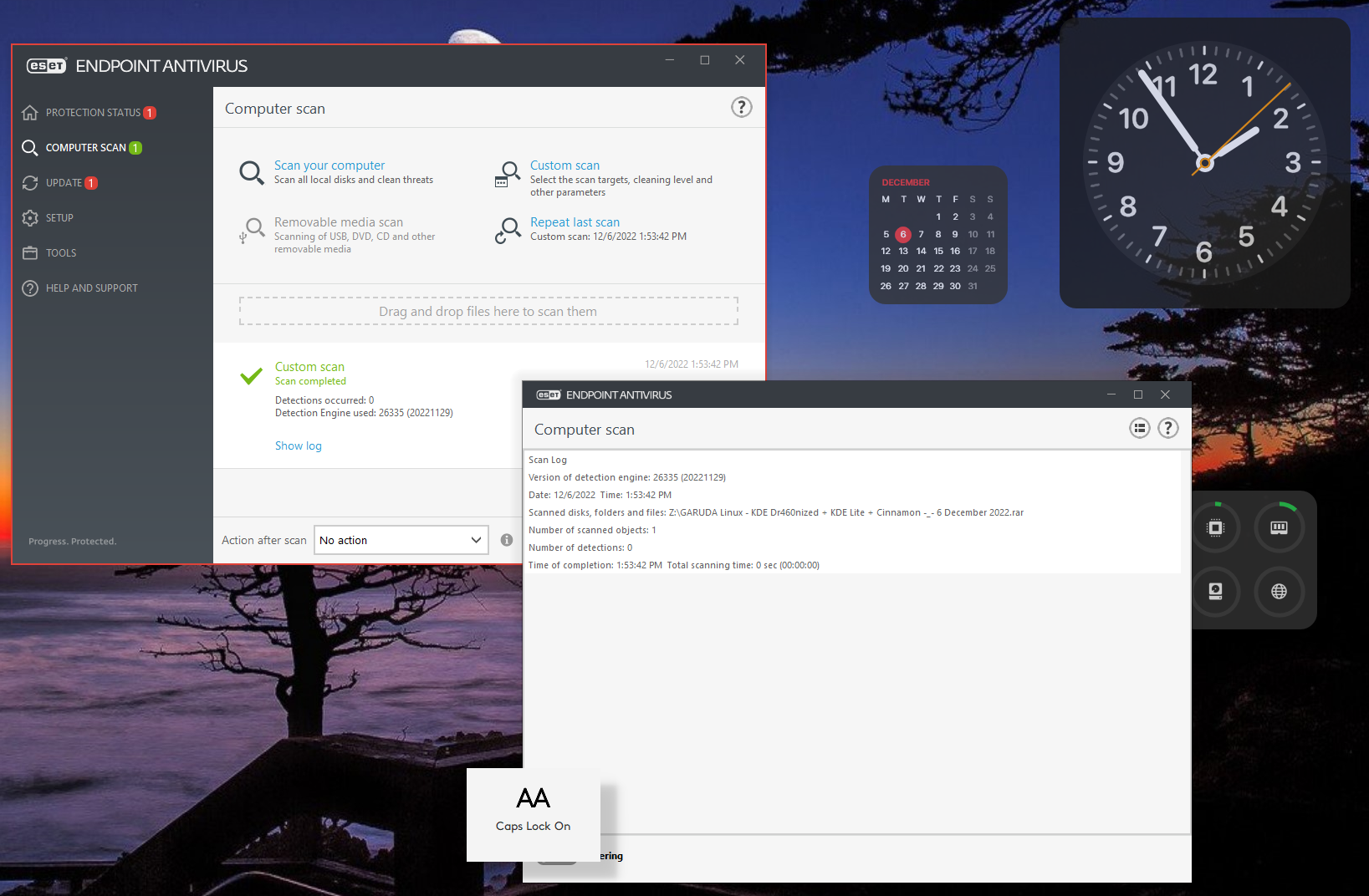1369x896 pixels.
Task: Click the Repeat last scan icon
Action: 507,230
